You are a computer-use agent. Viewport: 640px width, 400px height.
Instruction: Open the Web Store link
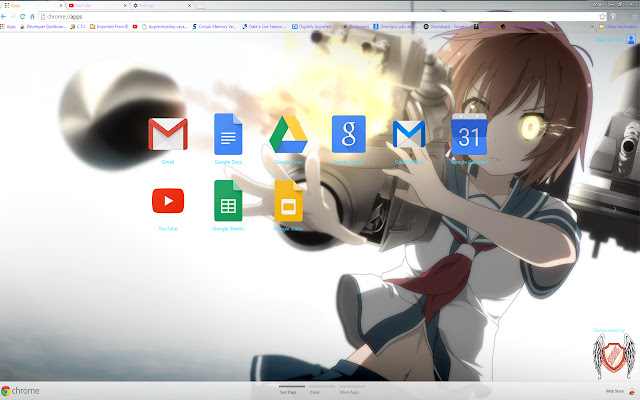coord(620,391)
